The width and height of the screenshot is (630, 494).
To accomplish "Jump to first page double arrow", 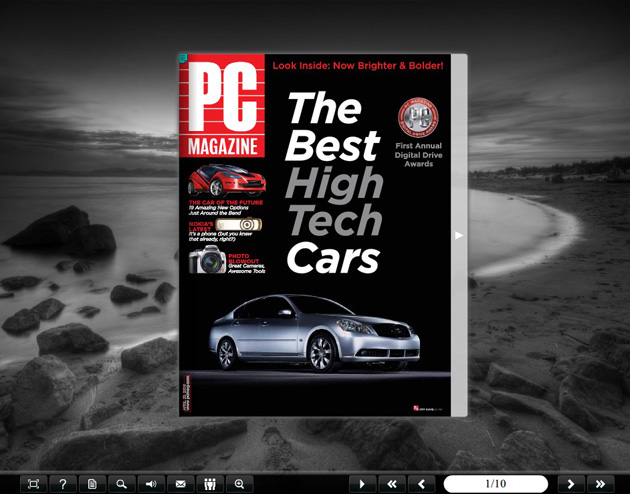I will 392,484.
